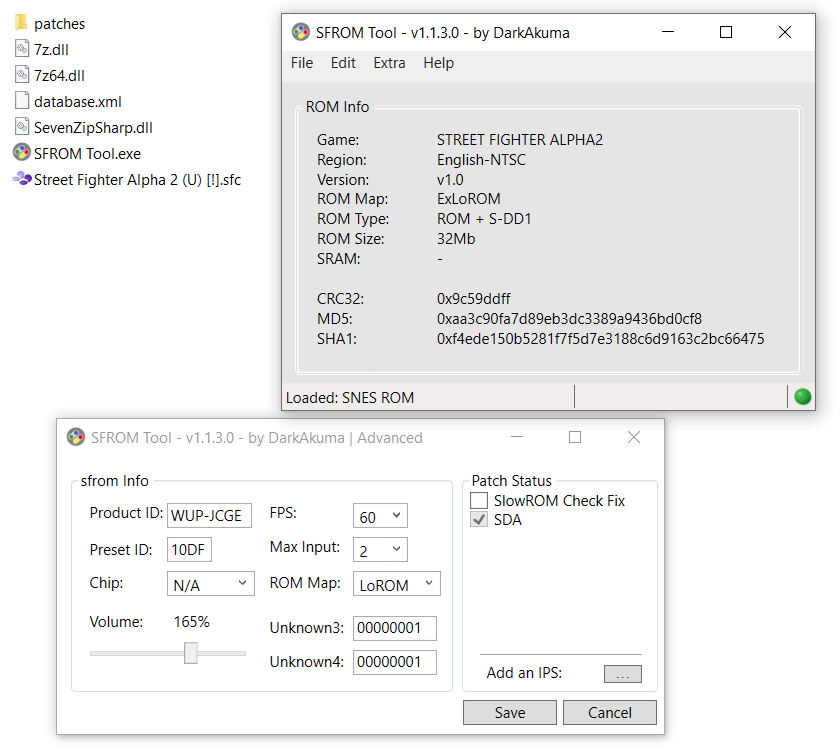Select the 7z64.dll file icon

point(21,75)
